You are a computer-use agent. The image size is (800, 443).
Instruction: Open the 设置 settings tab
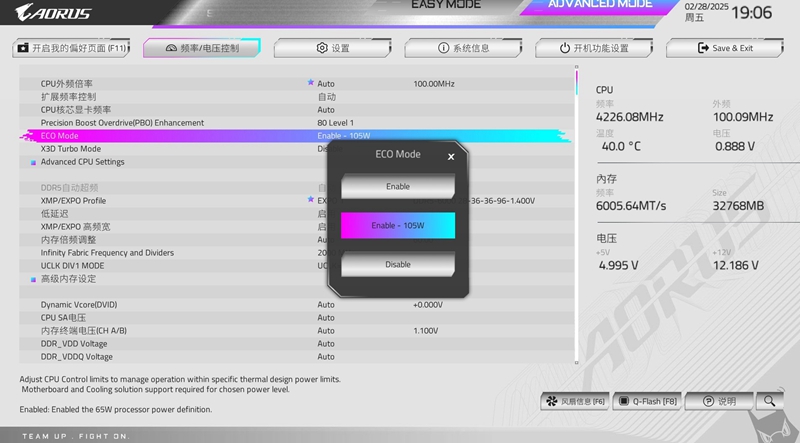[333, 48]
